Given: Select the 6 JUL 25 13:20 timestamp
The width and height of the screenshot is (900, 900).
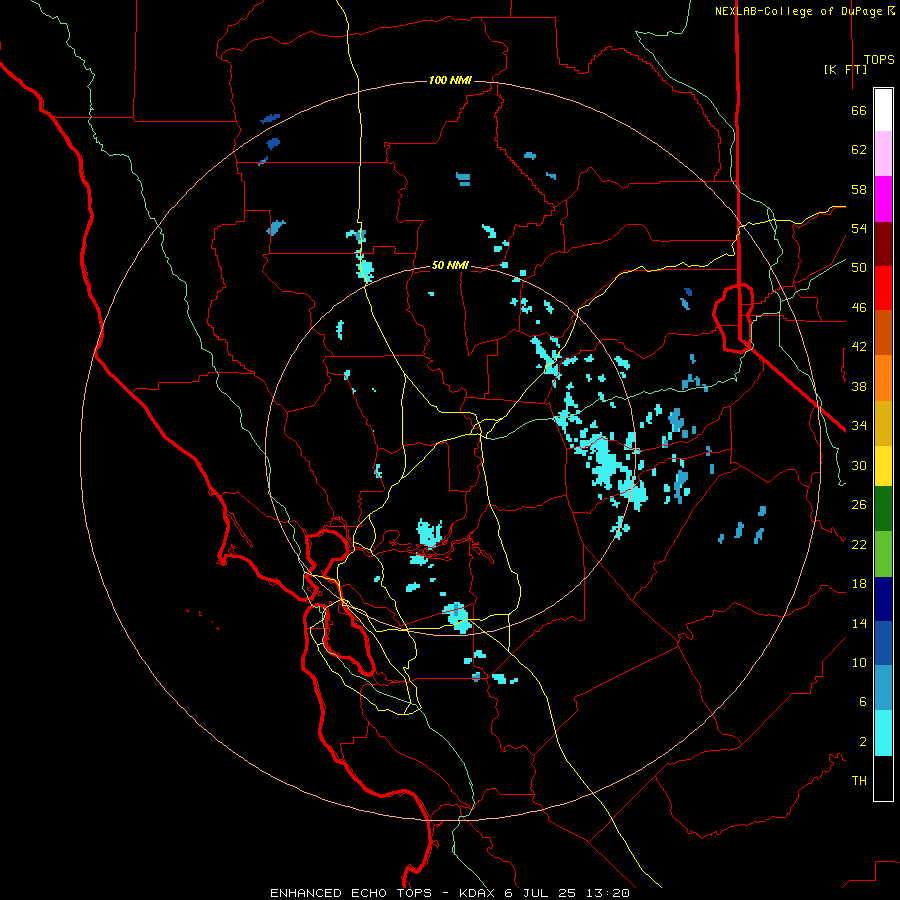Looking at the screenshot, I should point(567,893).
